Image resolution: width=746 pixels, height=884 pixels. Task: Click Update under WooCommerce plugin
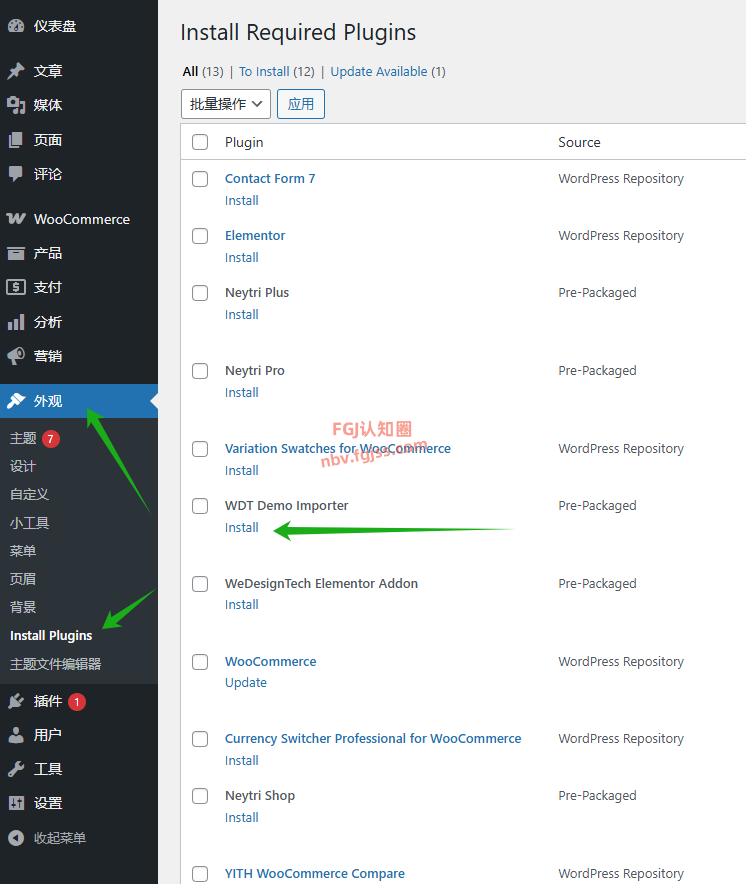coord(246,683)
